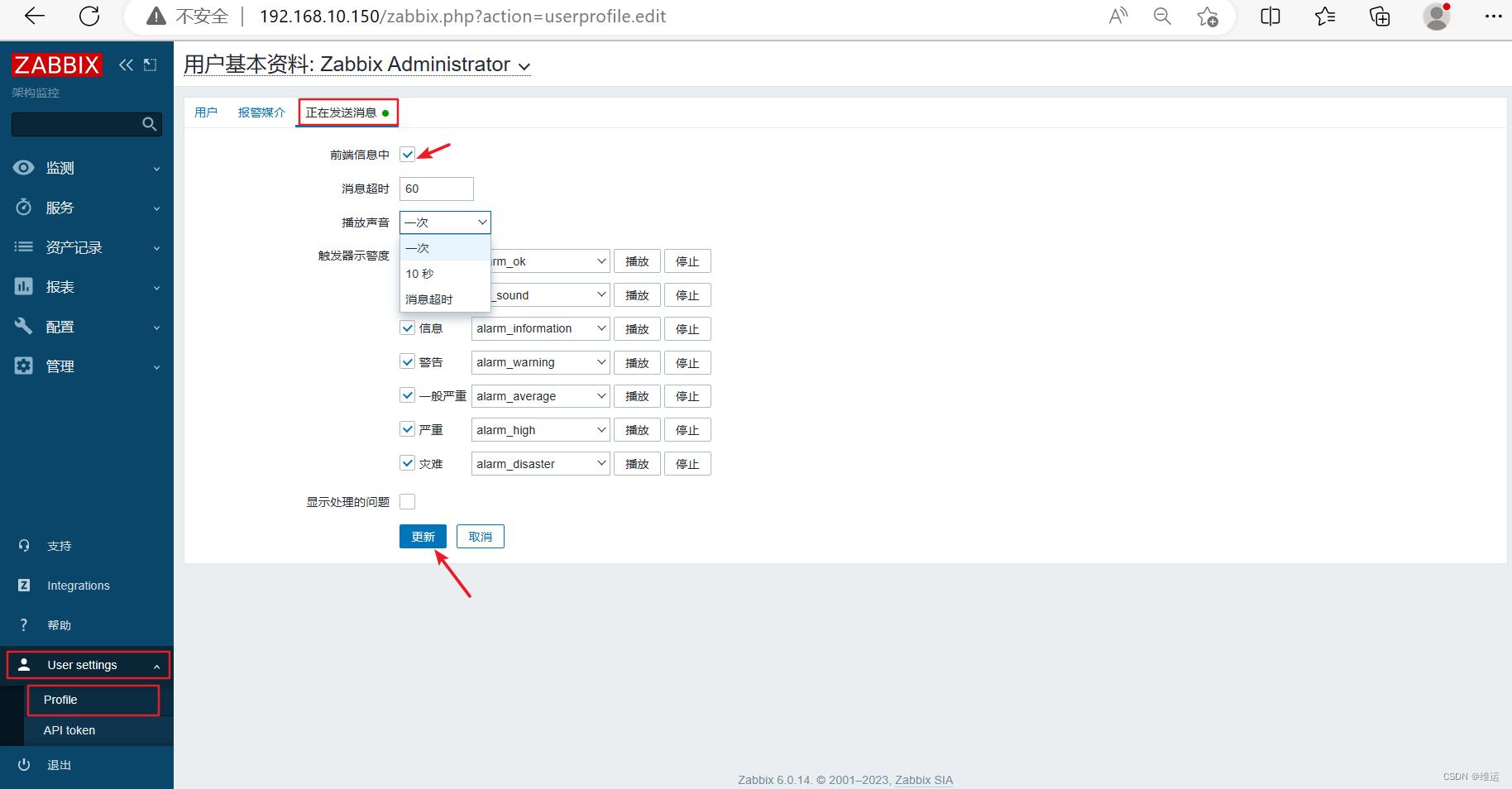The width and height of the screenshot is (1512, 789).
Task: Click the sidebar search magnifier icon
Action: click(x=149, y=124)
